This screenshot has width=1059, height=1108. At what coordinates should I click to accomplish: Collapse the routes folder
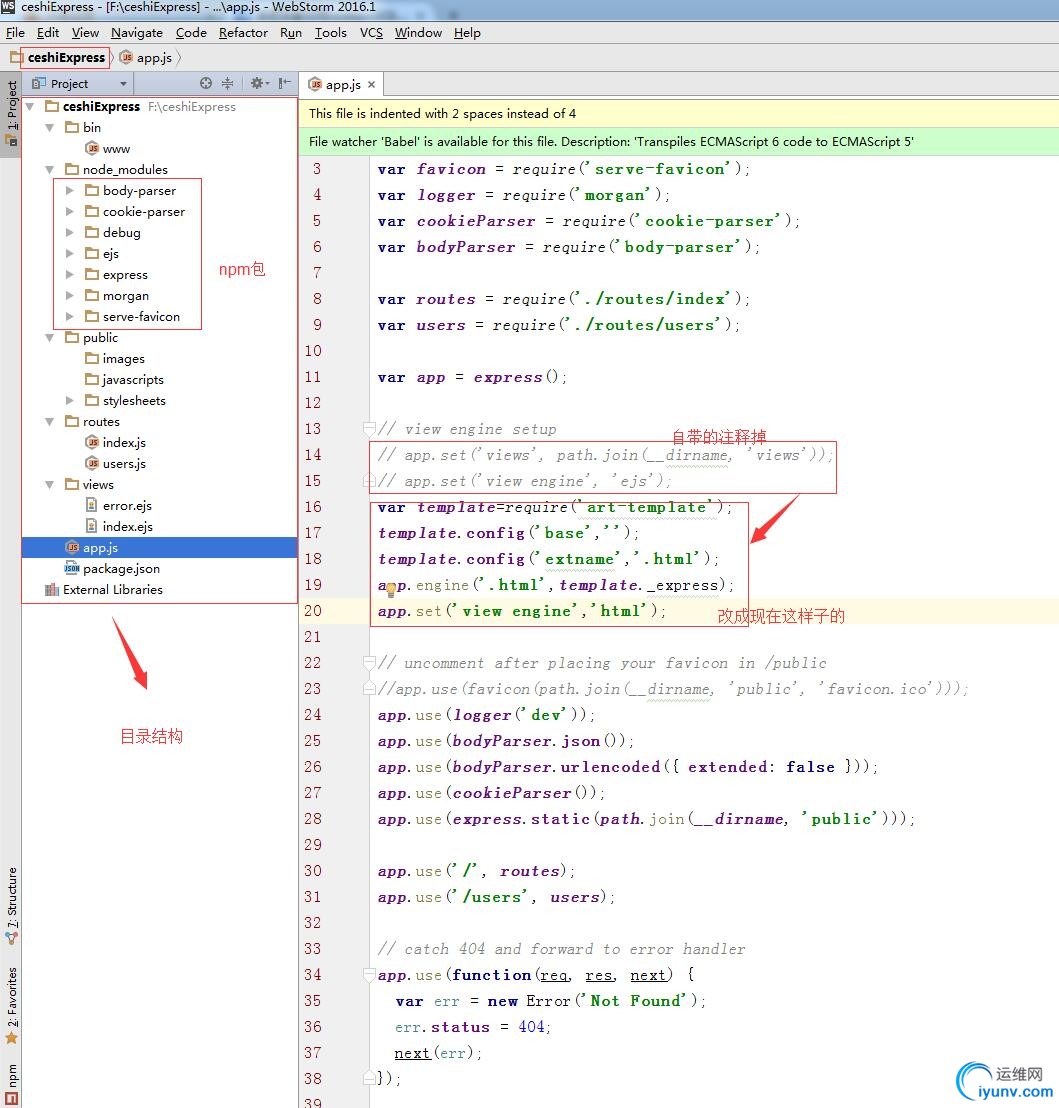point(49,422)
